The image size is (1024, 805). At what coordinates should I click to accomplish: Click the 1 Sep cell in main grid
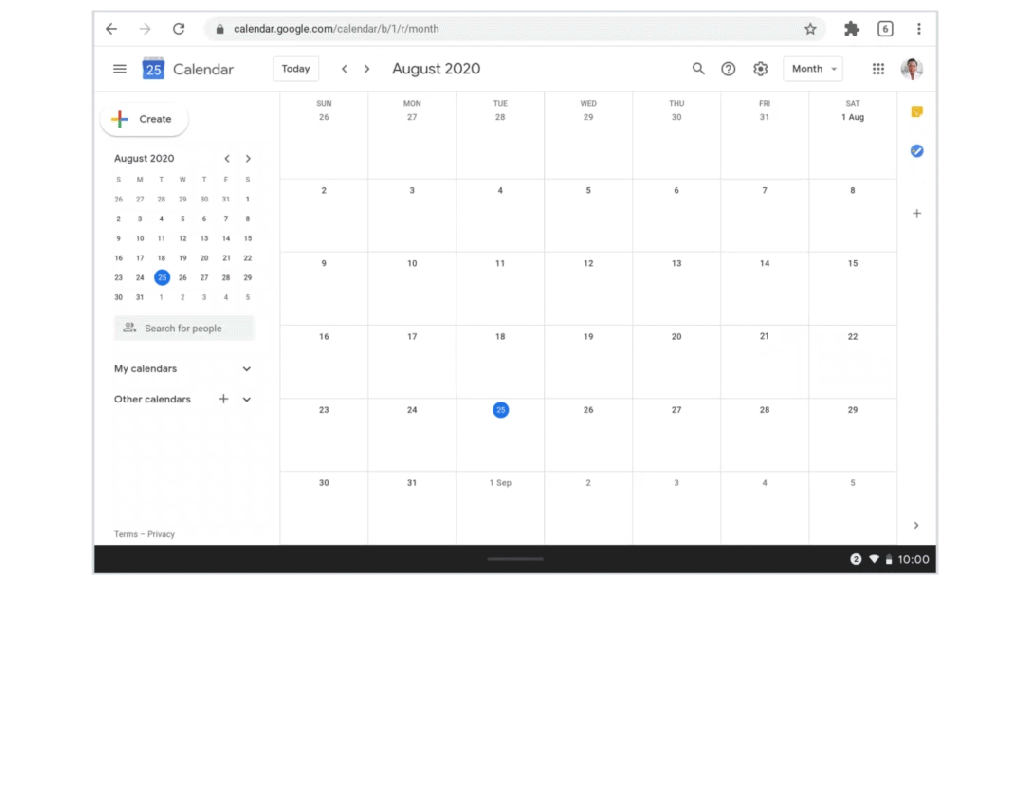(x=500, y=483)
